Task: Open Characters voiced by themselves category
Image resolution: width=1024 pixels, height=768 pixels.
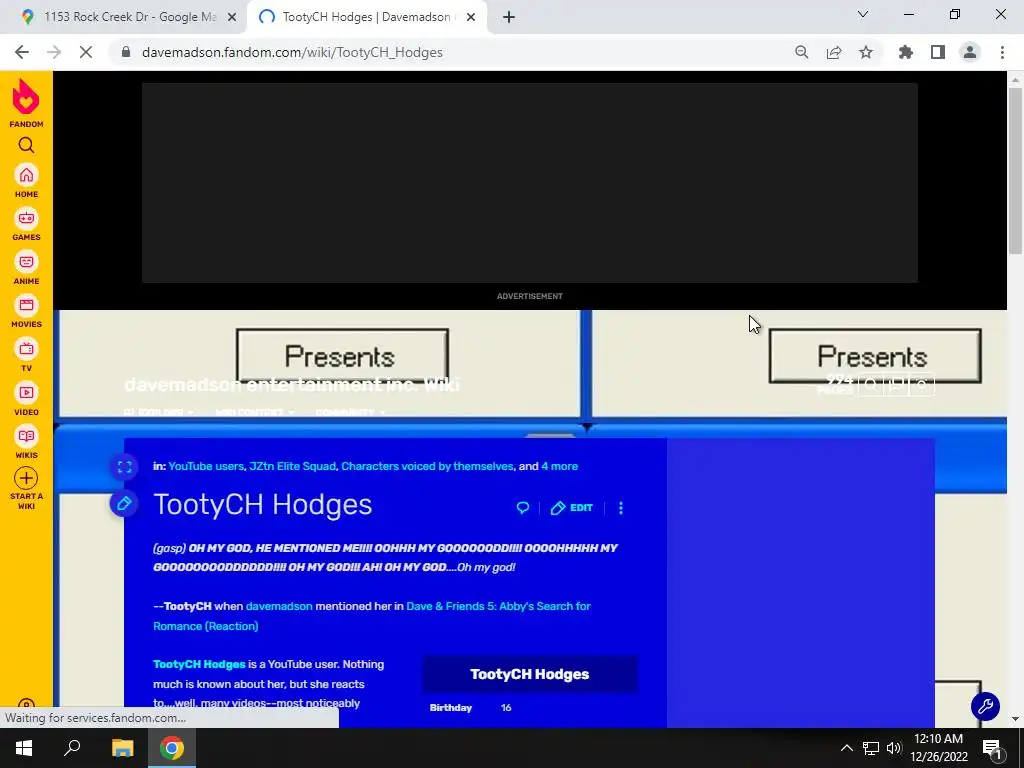Action: point(427,466)
